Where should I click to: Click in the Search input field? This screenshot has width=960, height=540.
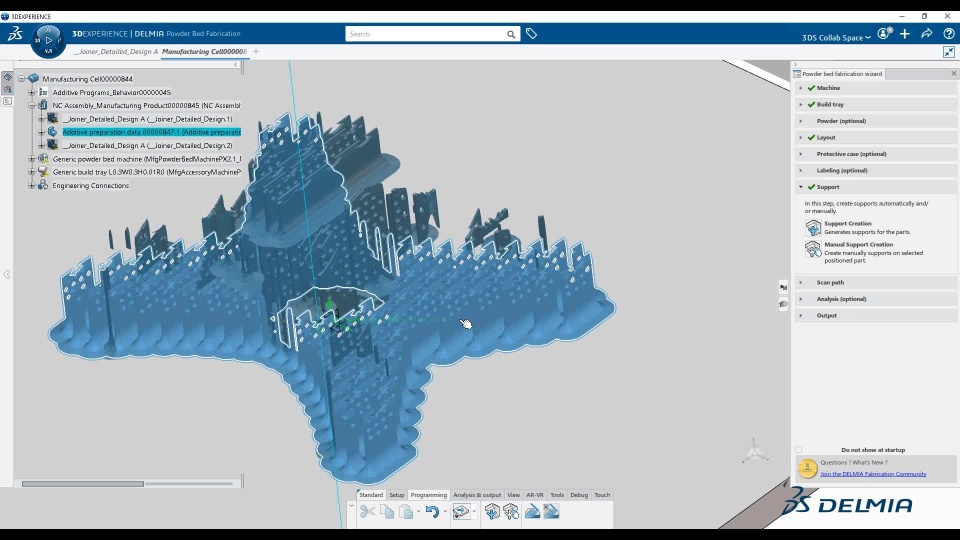pyautogui.click(x=427, y=34)
